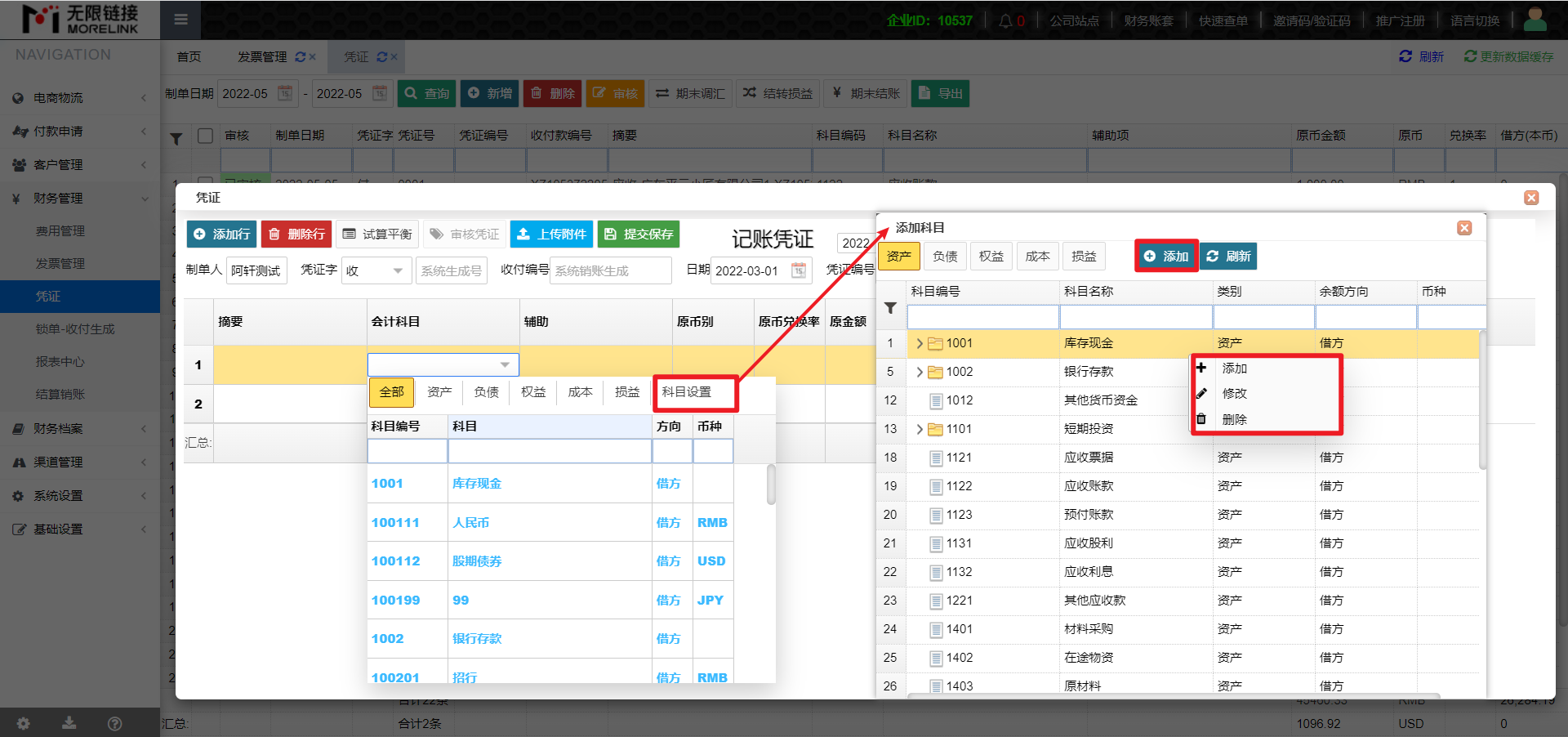Click the 科目名称 filter input field

[x=1135, y=317]
